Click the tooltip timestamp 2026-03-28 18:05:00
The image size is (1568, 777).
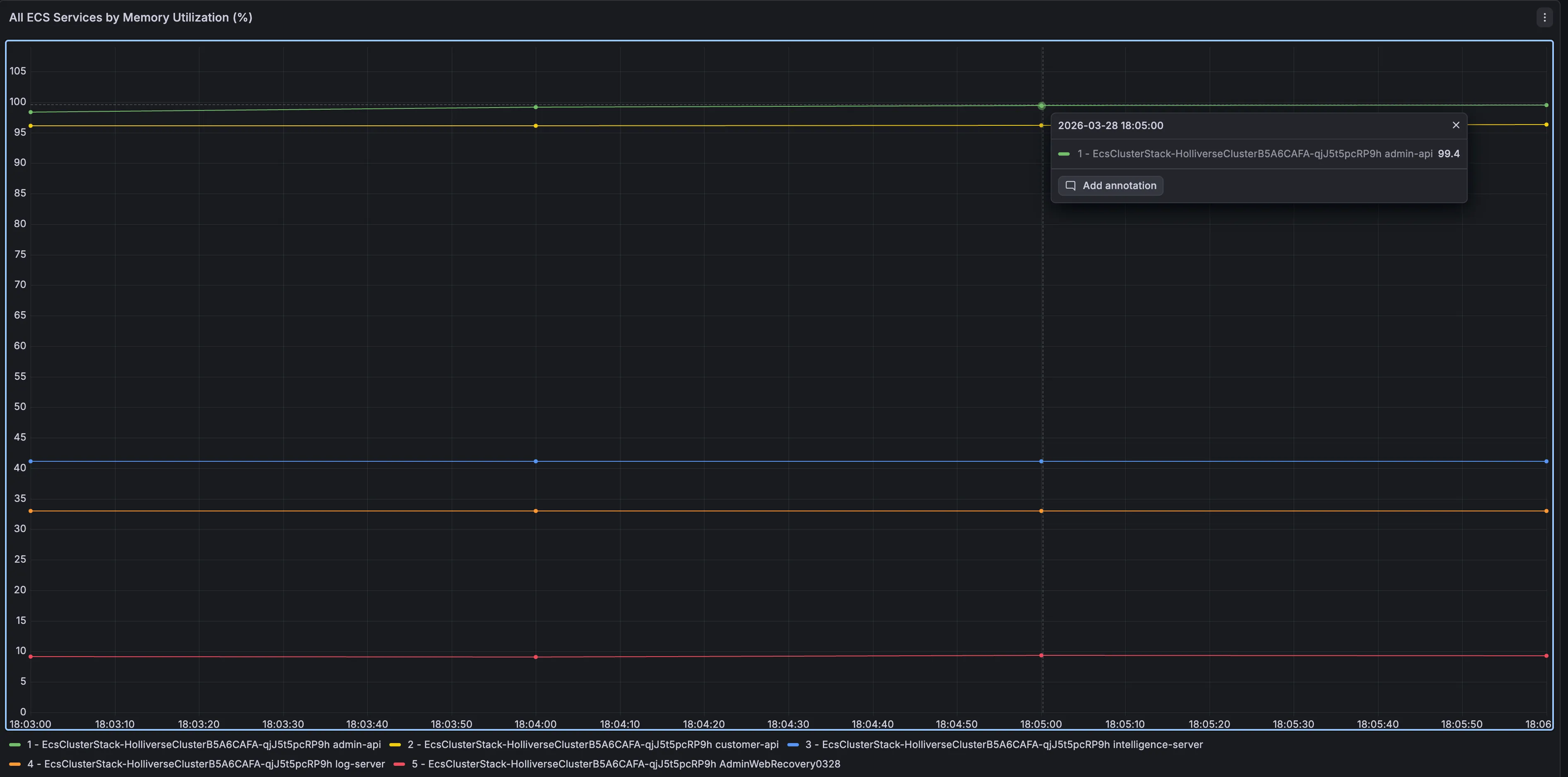click(1110, 125)
